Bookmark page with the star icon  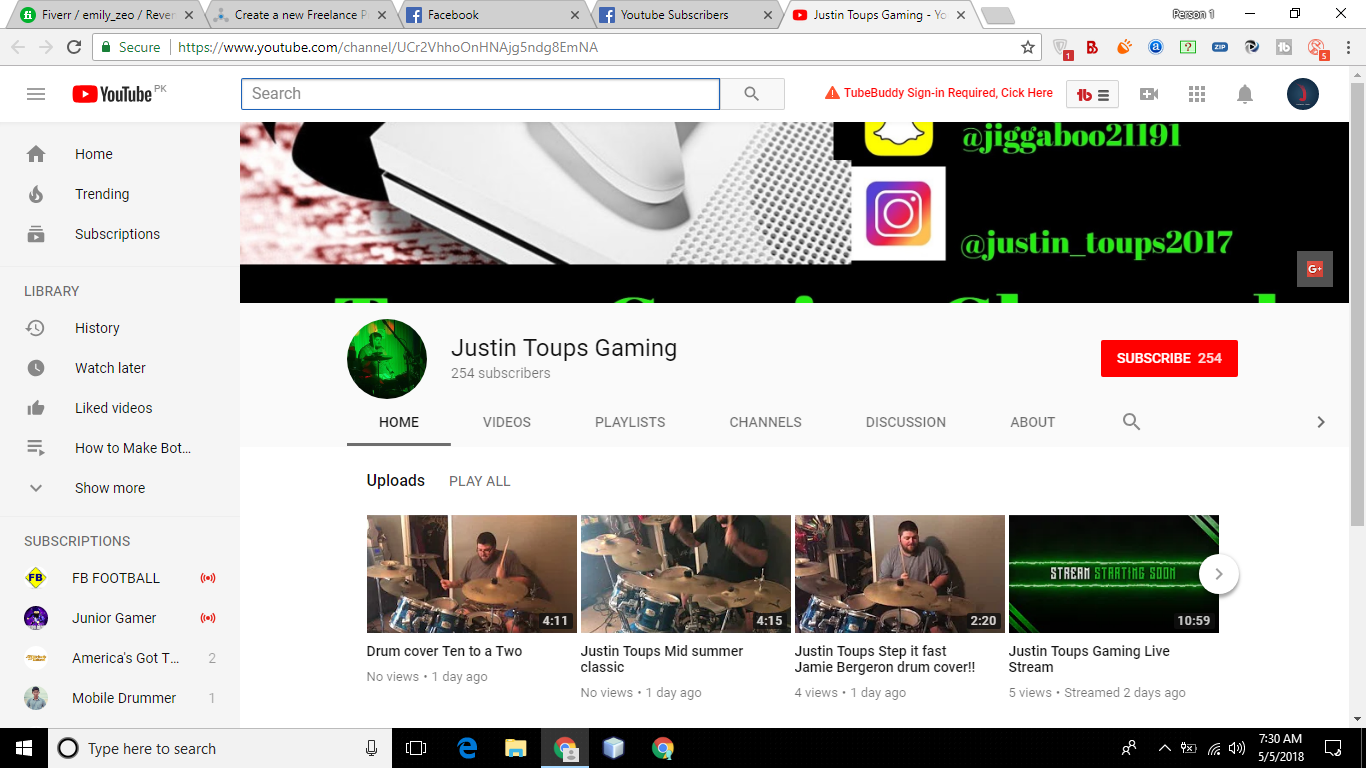[x=1027, y=47]
